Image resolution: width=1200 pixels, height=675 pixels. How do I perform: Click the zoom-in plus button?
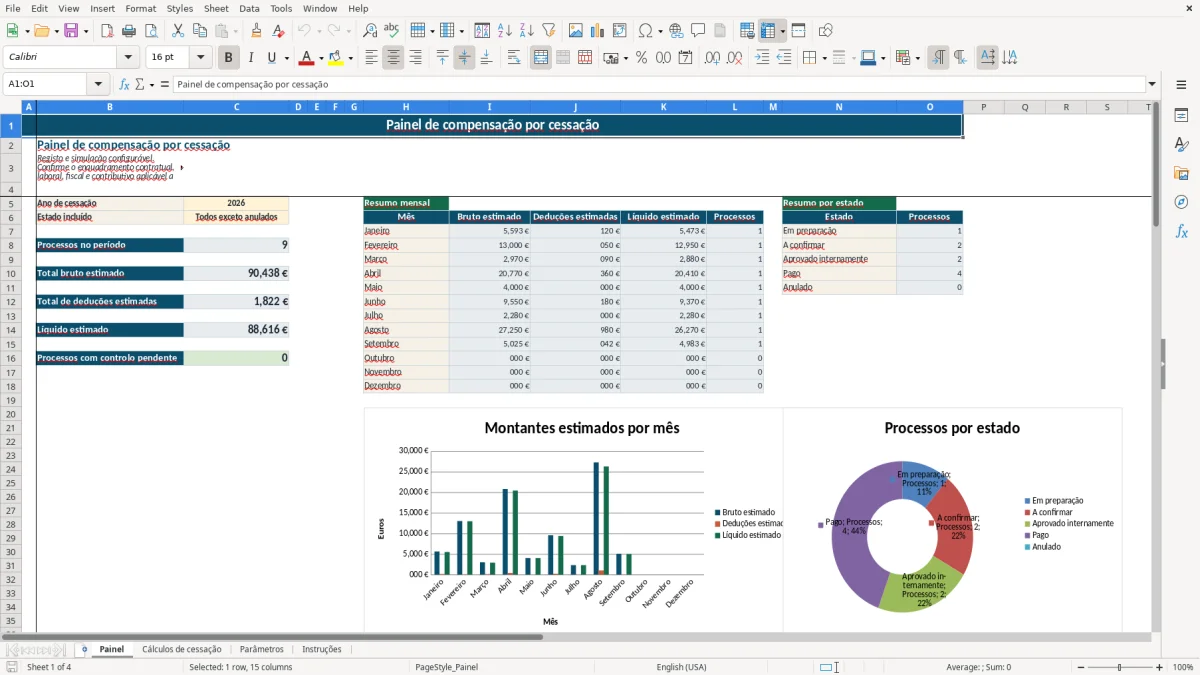click(x=1160, y=667)
